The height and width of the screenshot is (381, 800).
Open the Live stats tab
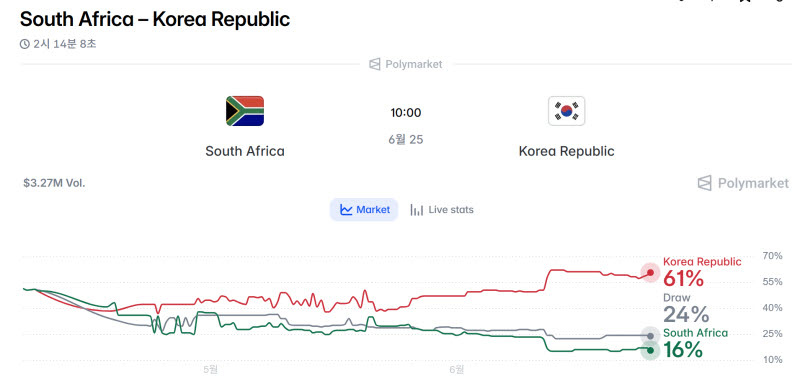click(x=442, y=210)
